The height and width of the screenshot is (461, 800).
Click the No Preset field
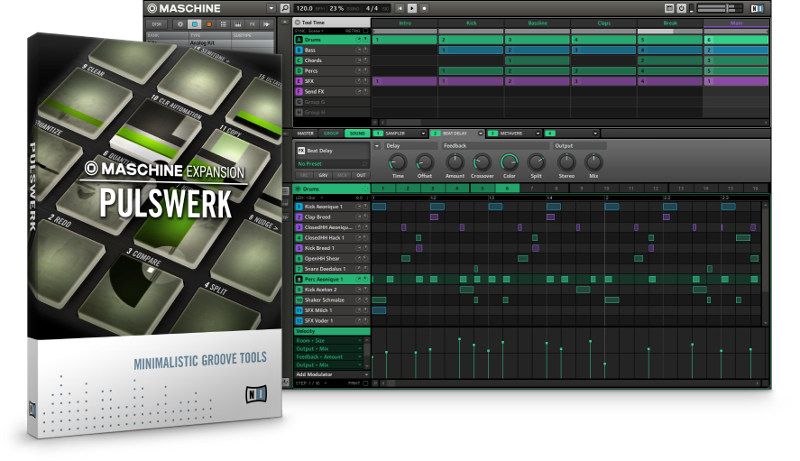pyautogui.click(x=332, y=164)
